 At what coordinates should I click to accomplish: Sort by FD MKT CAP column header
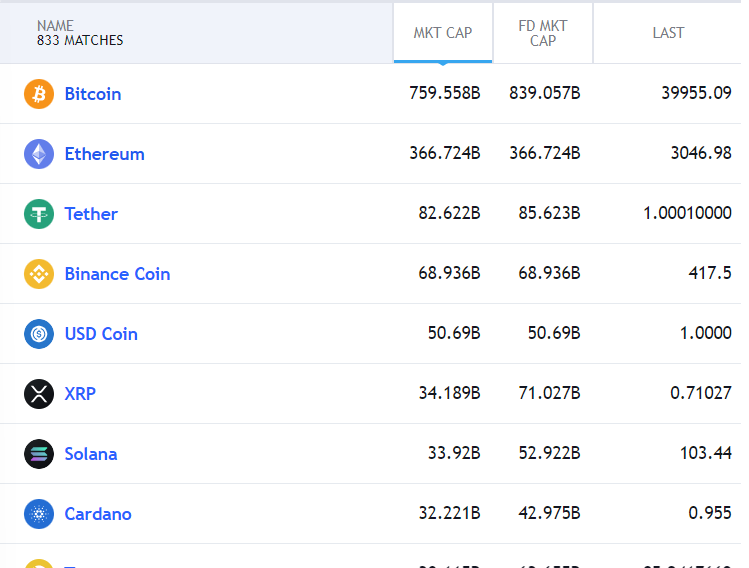543,33
